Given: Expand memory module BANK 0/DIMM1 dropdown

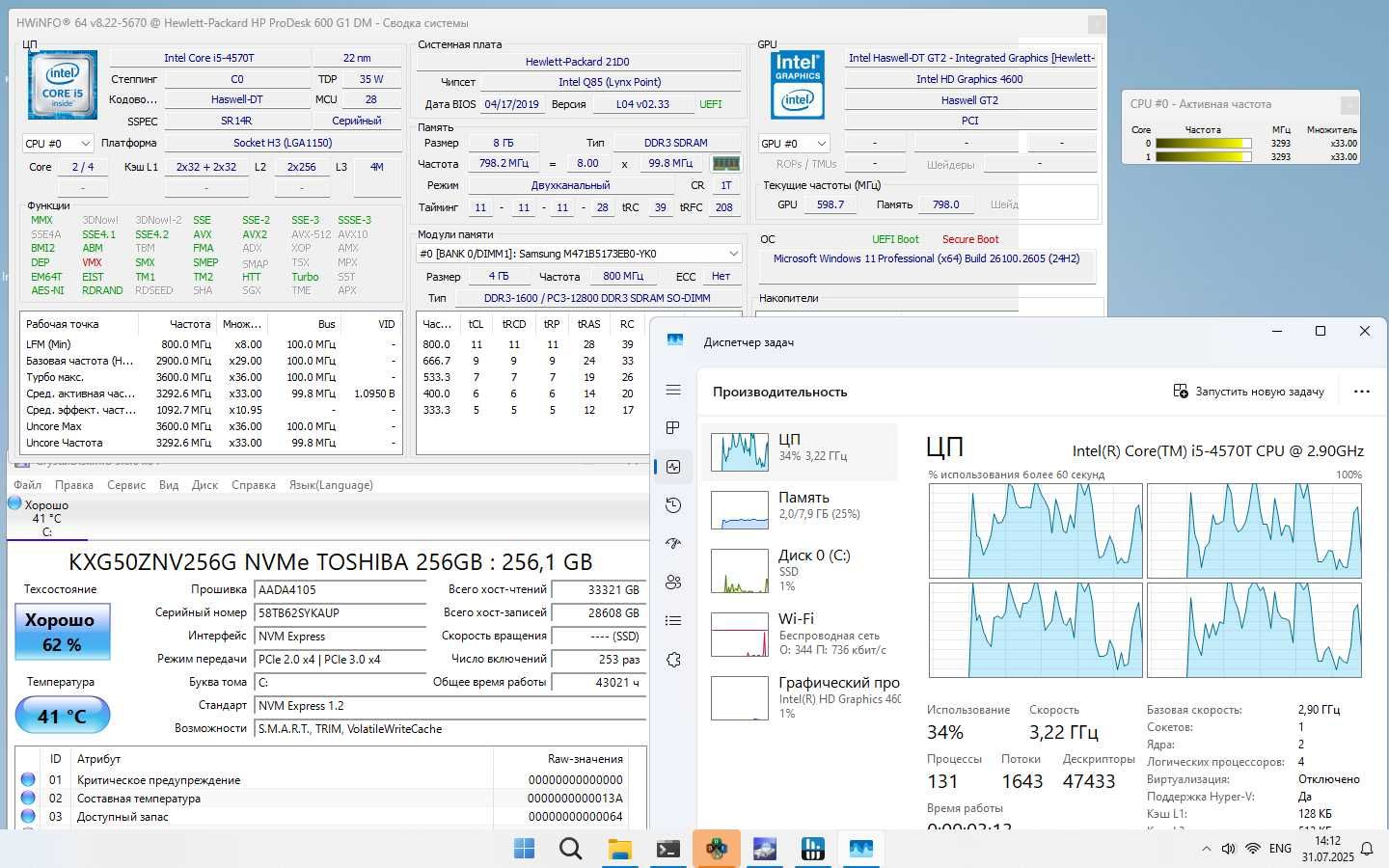Looking at the screenshot, I should 579,254.
